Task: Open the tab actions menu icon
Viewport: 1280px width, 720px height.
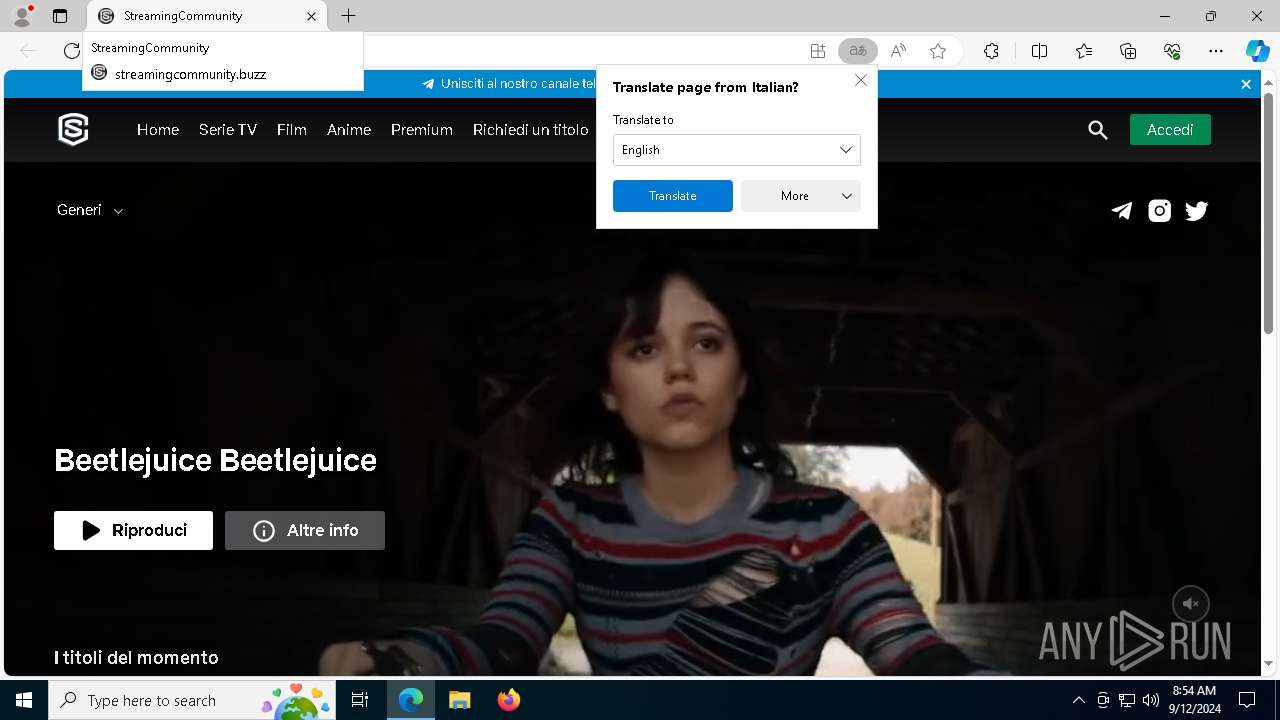Action: 60,16
